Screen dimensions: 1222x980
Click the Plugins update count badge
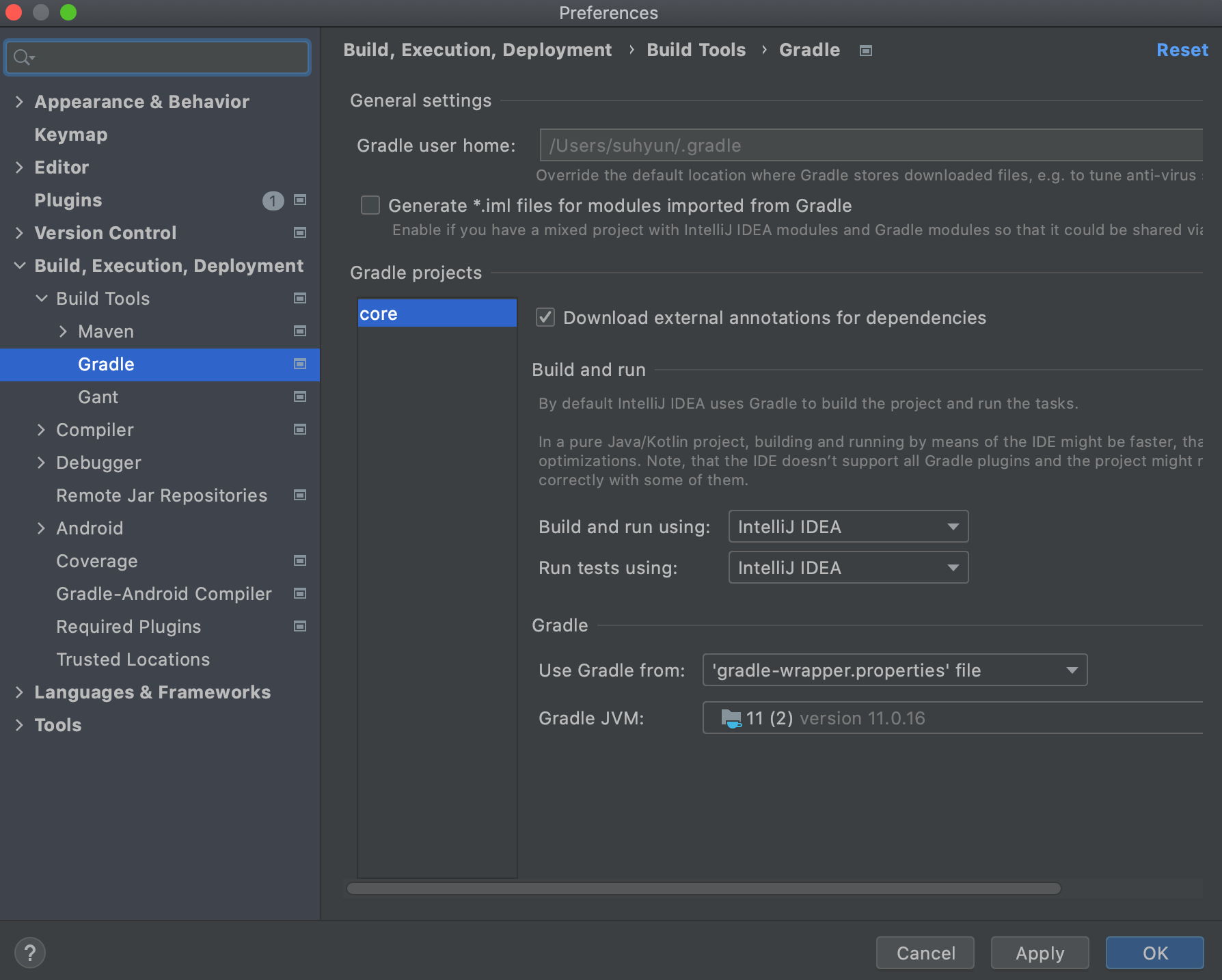coord(273,200)
